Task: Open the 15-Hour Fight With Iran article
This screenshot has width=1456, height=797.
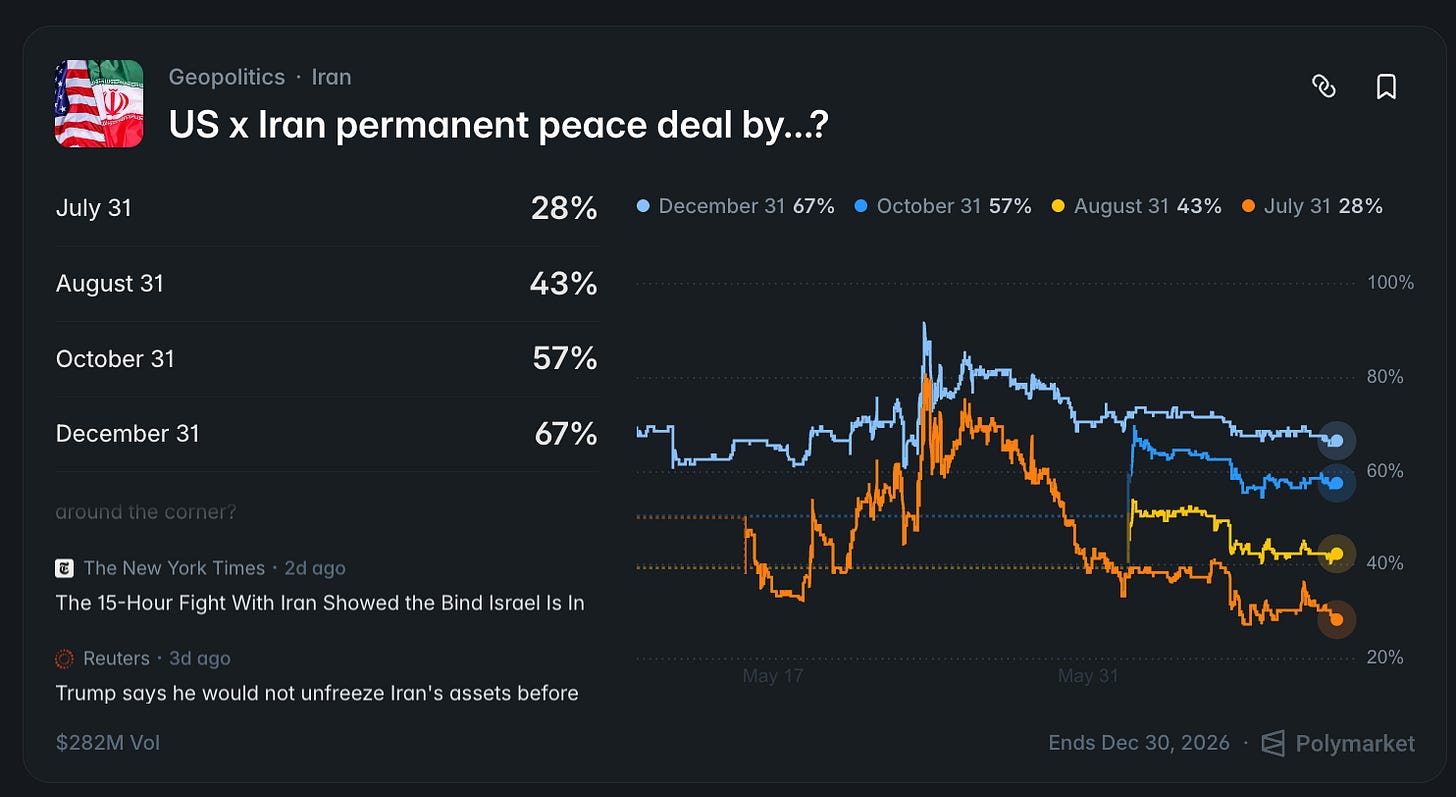Action: tap(320, 603)
